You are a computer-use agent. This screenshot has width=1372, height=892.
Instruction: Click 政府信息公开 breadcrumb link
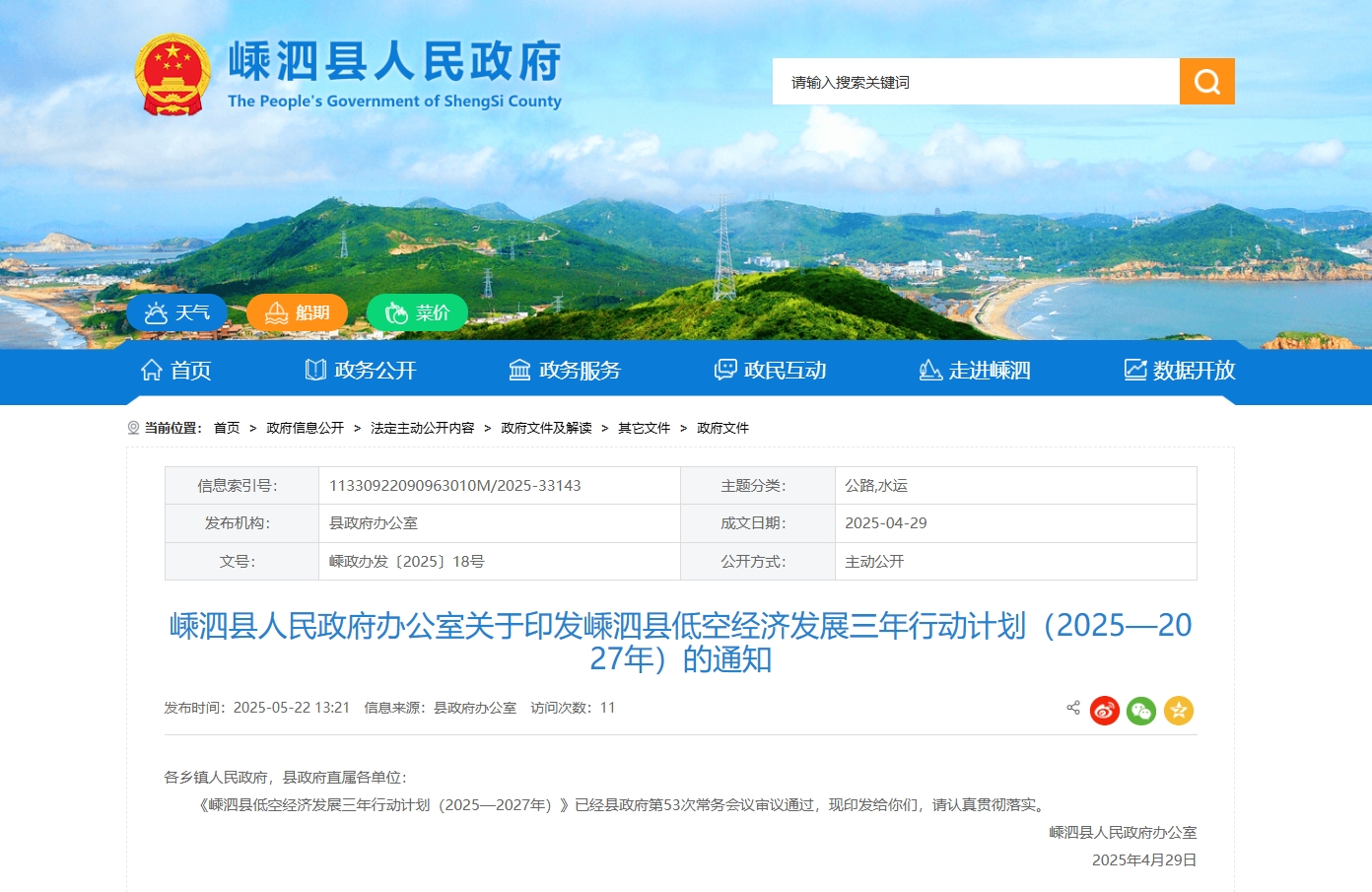tap(305, 428)
